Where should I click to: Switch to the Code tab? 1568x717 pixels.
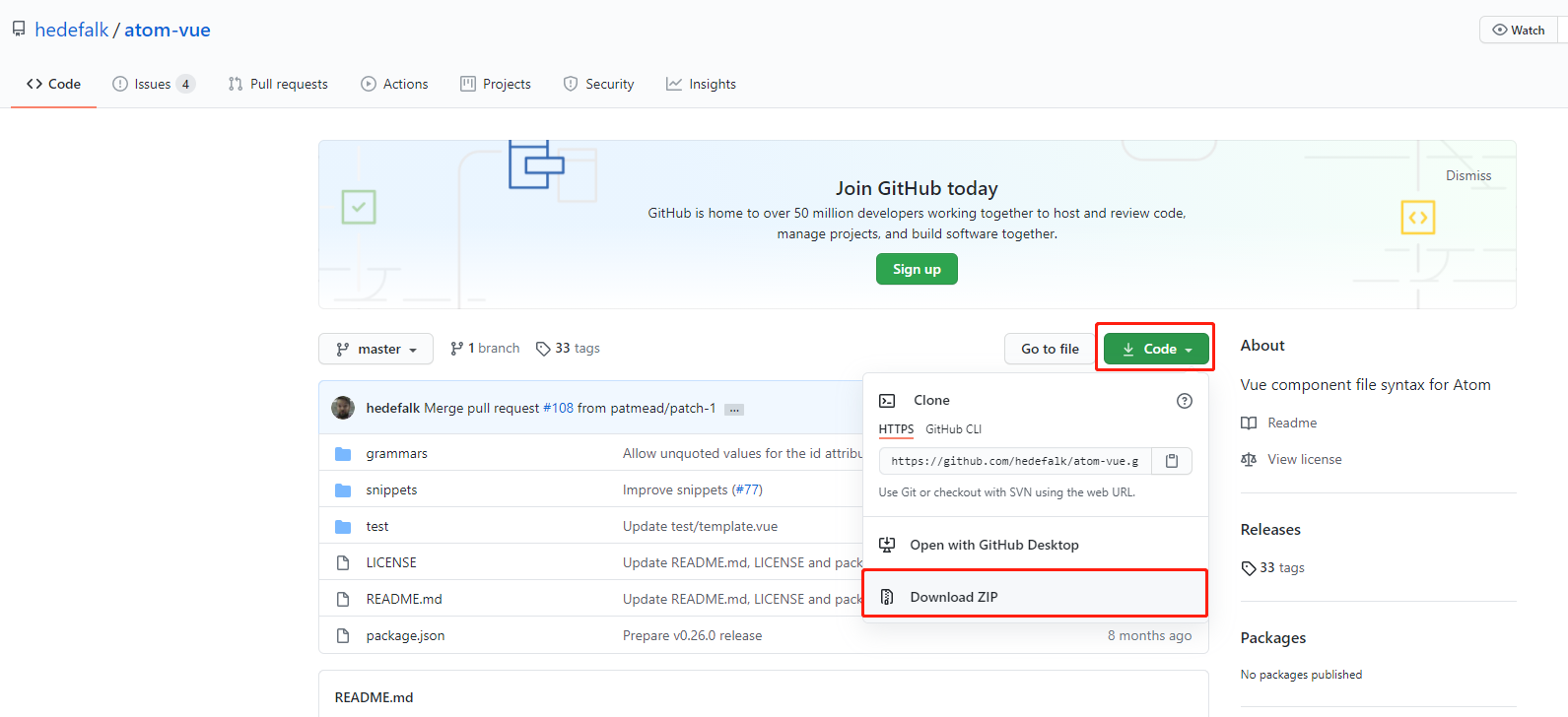[x=53, y=84]
